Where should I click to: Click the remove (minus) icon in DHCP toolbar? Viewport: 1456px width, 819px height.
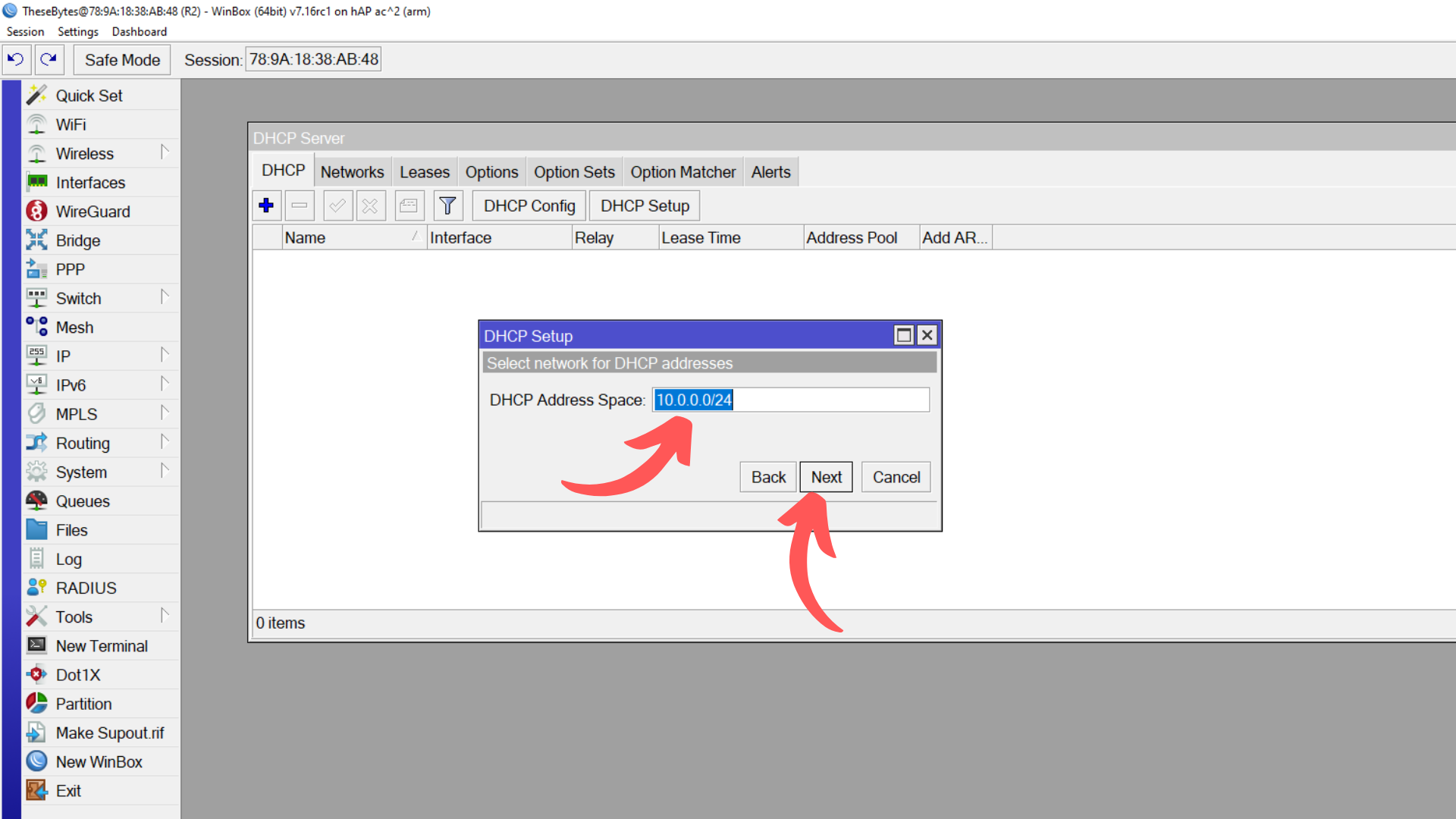[x=300, y=205]
